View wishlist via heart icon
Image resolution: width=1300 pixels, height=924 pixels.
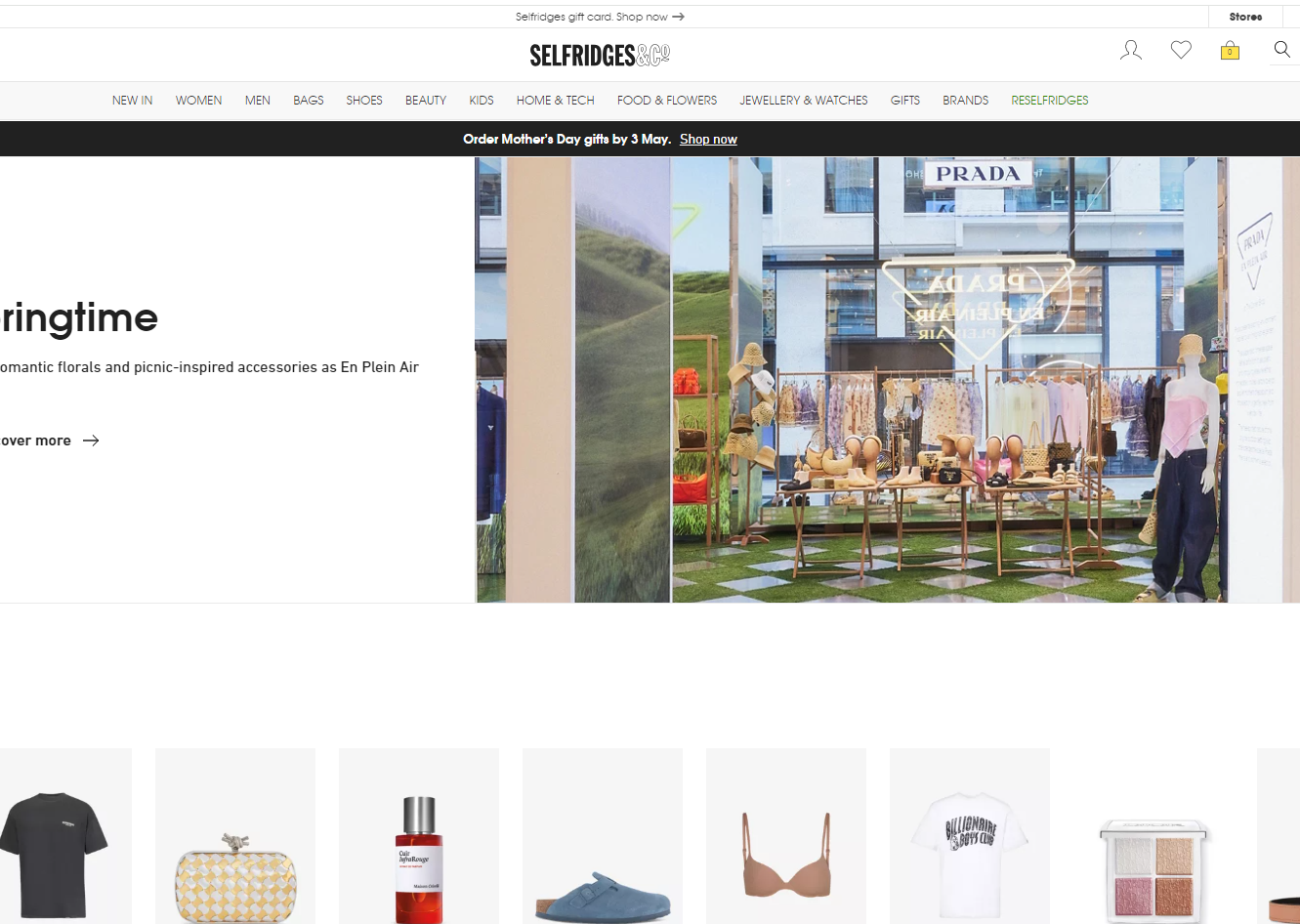(1181, 50)
